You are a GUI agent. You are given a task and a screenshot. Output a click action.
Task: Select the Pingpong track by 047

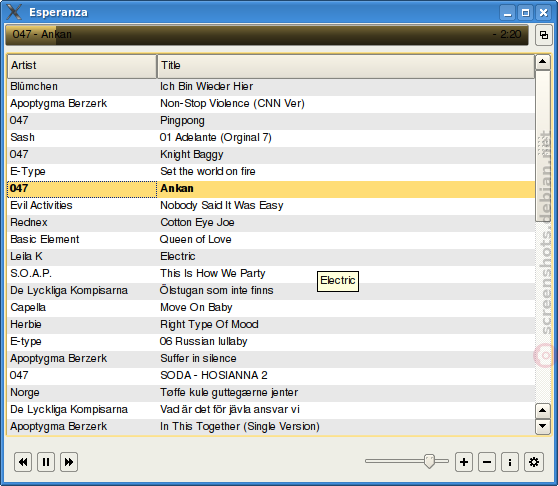click(x=271, y=121)
